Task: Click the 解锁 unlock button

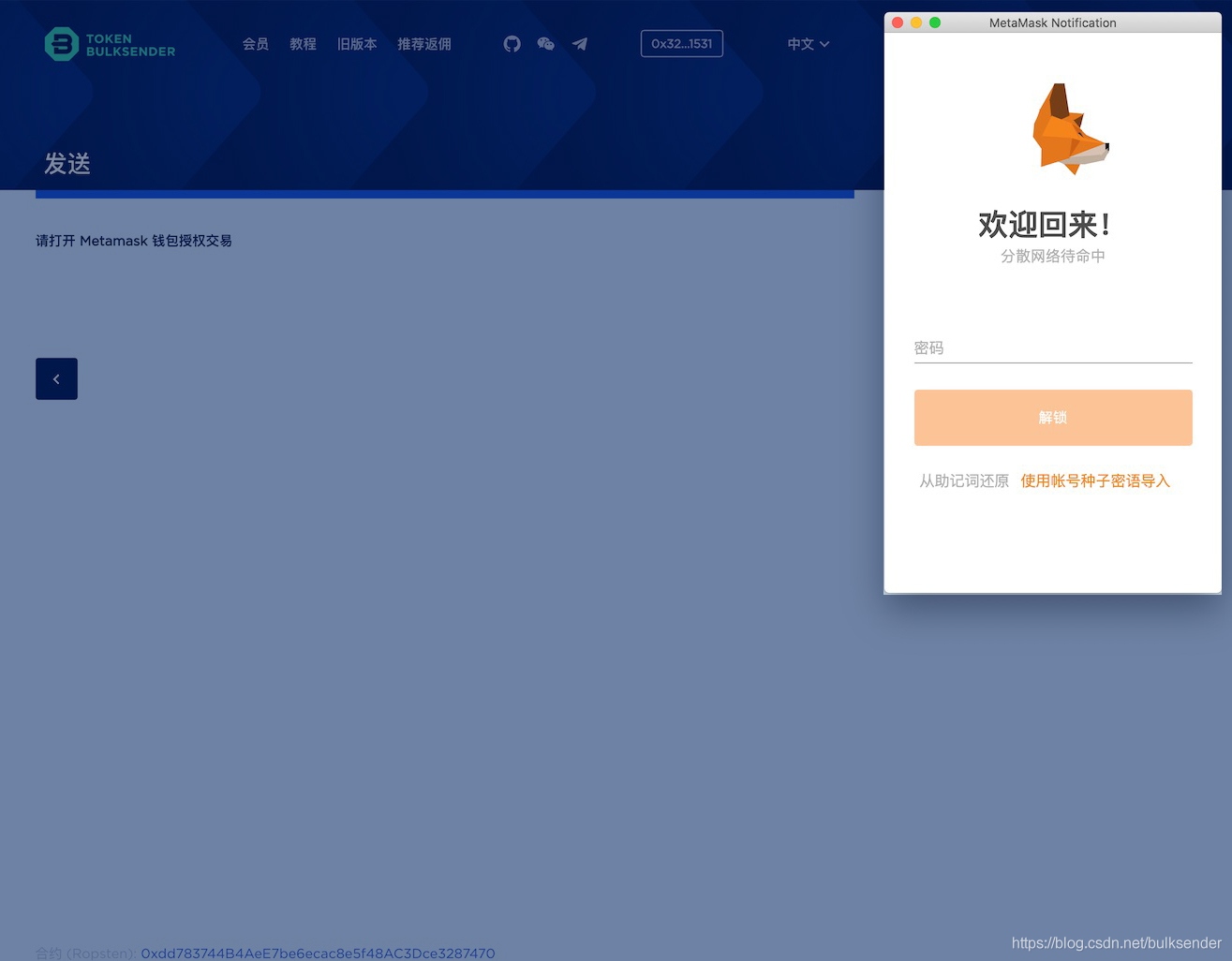Action: tap(1053, 418)
